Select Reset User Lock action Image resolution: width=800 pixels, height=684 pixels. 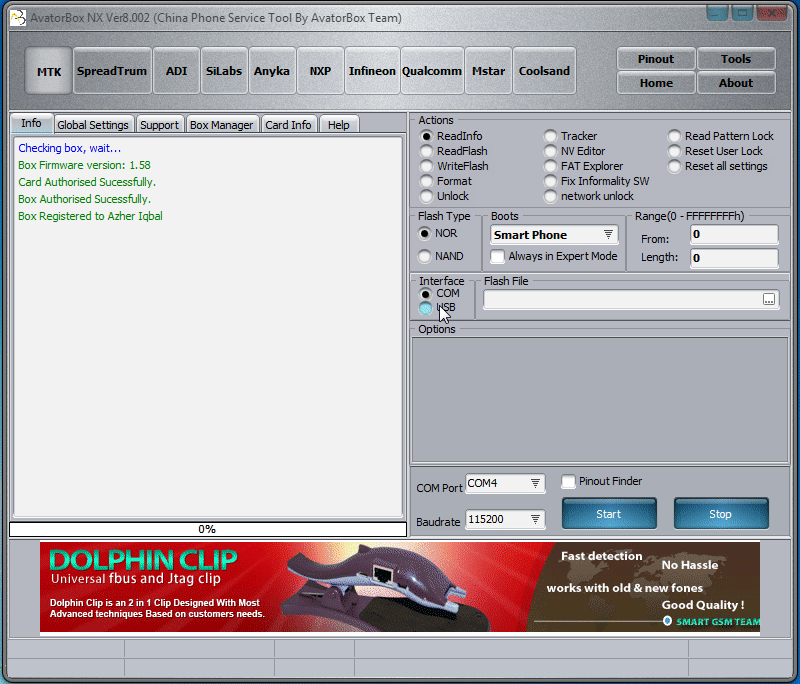pos(715,151)
